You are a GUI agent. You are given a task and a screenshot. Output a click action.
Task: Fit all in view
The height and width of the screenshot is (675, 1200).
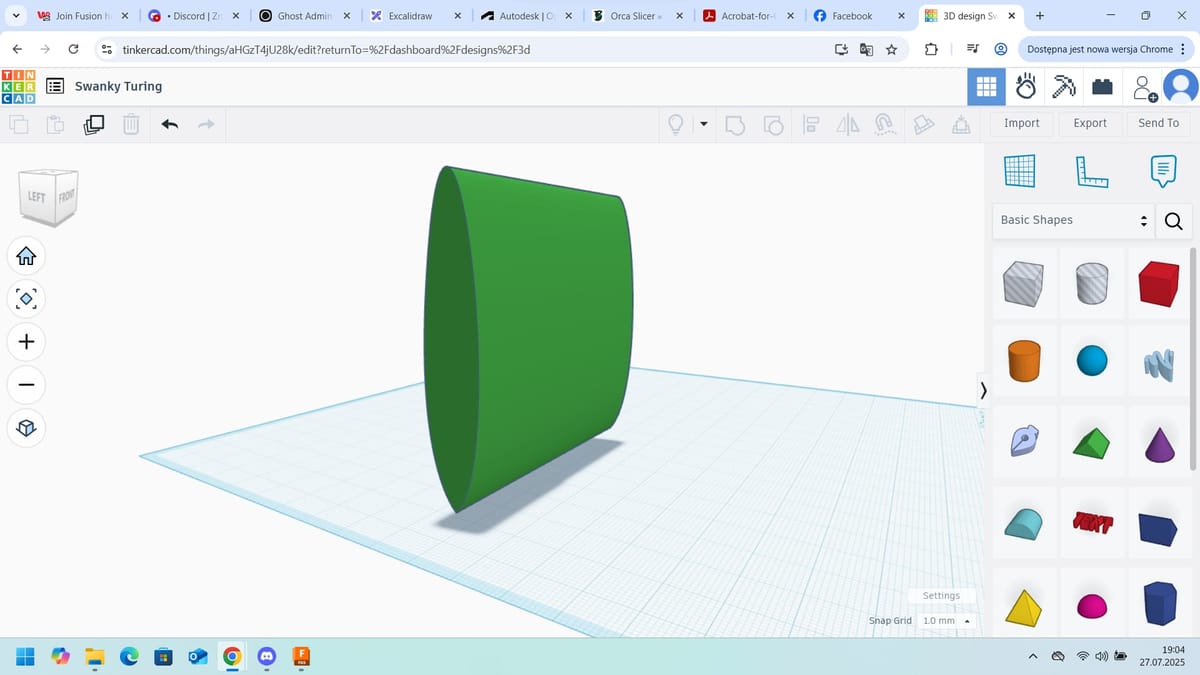point(26,299)
